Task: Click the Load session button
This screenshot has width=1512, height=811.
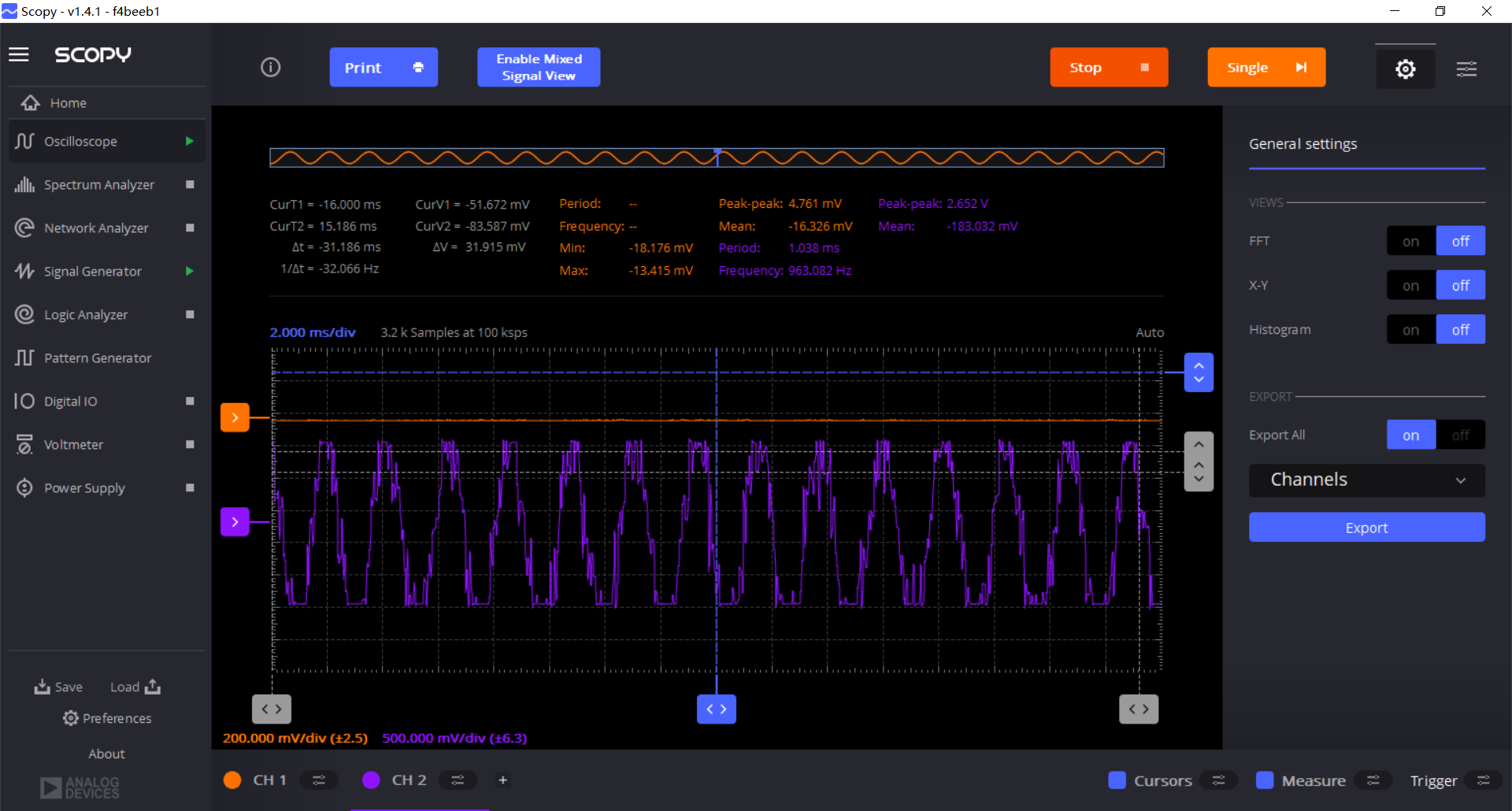Action: [135, 687]
